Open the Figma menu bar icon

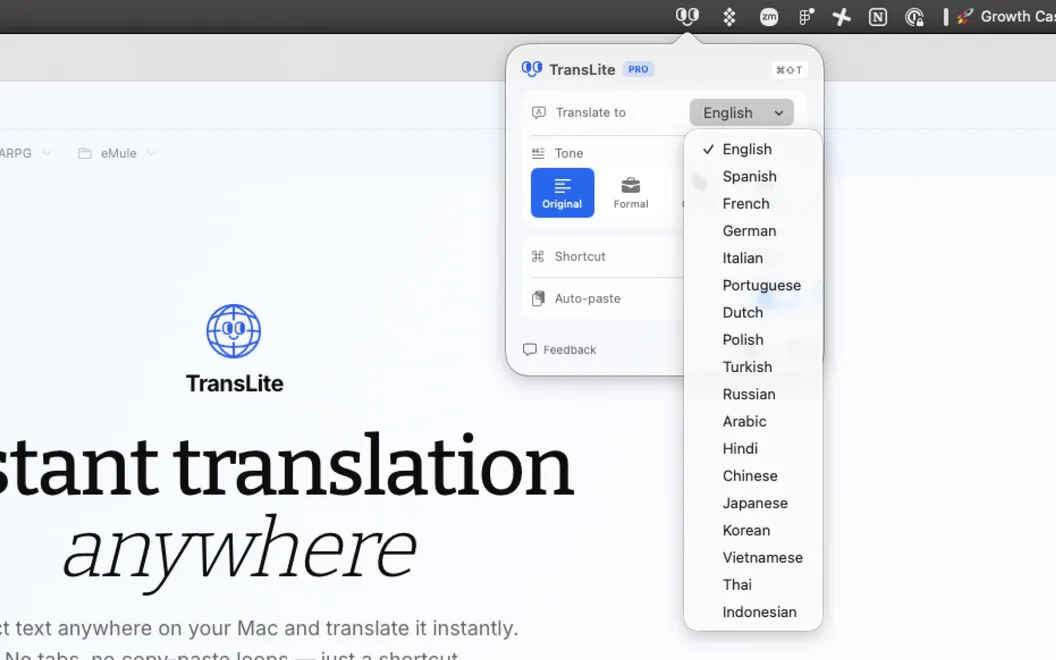click(x=805, y=17)
